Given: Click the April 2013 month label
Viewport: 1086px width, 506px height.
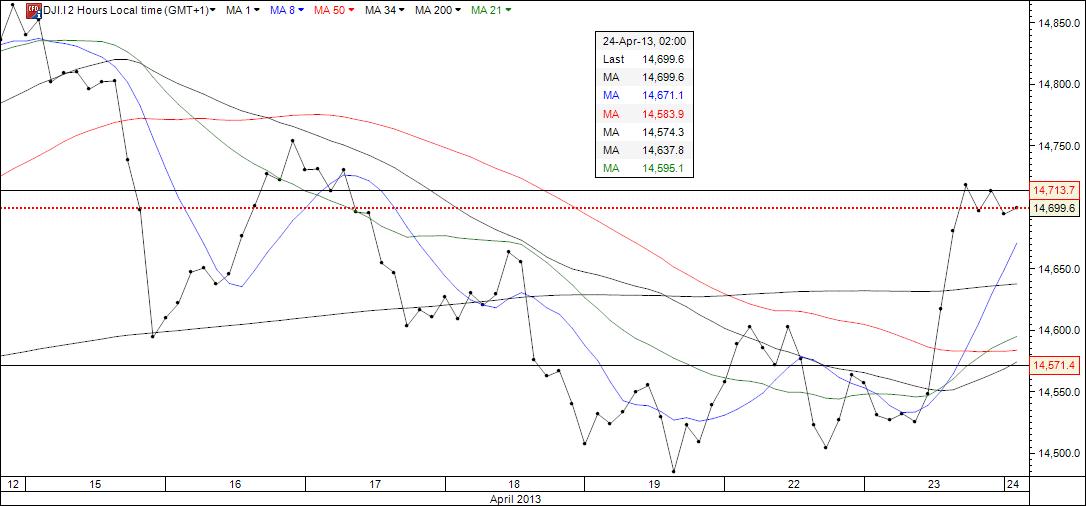Looking at the screenshot, I should (514, 498).
